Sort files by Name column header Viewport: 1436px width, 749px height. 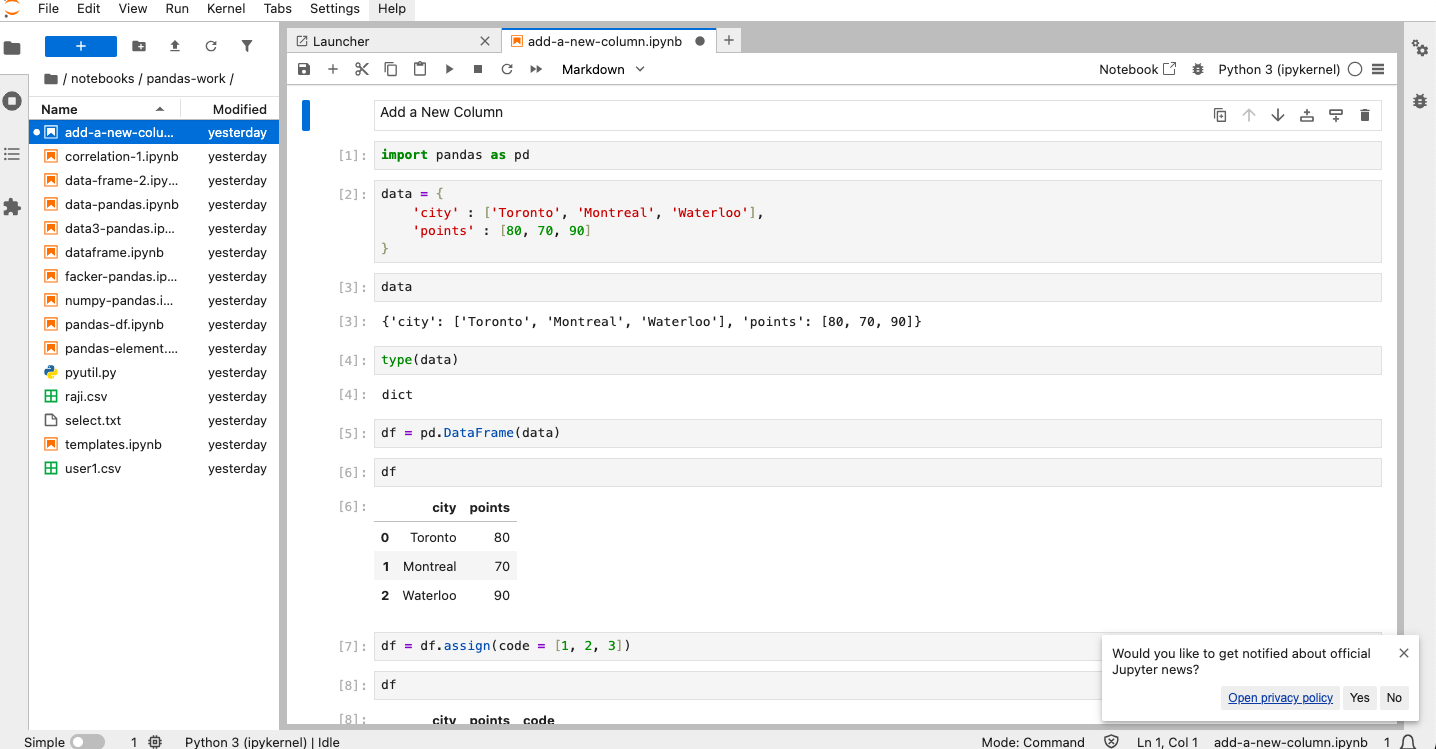coord(60,109)
